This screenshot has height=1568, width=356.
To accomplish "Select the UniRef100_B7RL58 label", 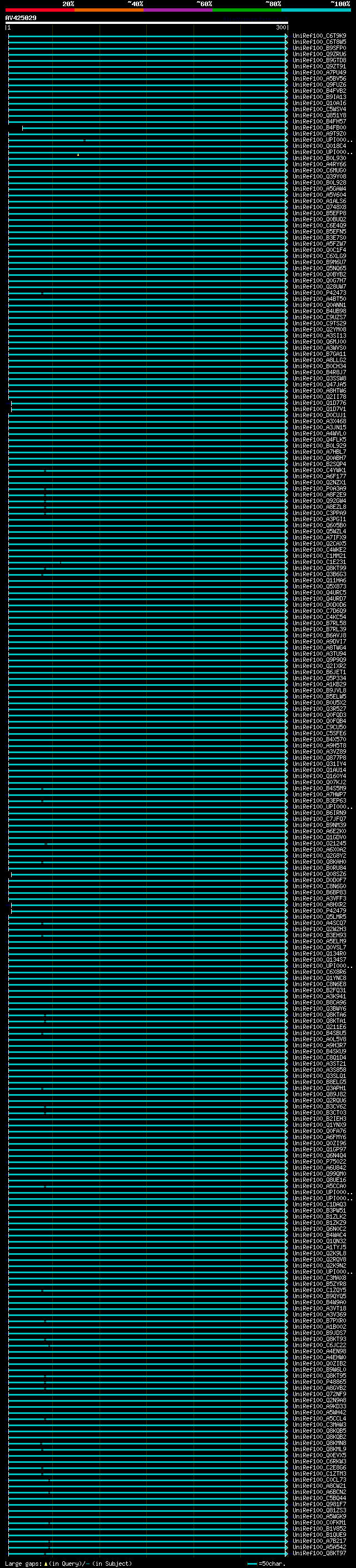I will [319, 624].
